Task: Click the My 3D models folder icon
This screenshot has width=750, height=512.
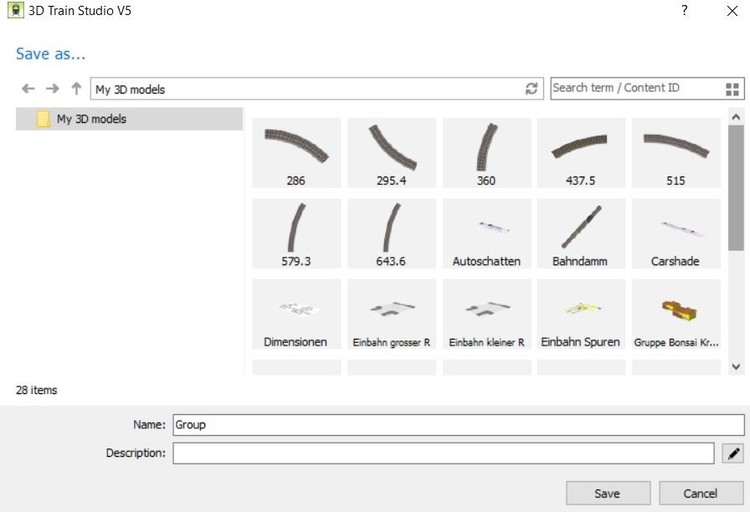Action: [x=43, y=119]
